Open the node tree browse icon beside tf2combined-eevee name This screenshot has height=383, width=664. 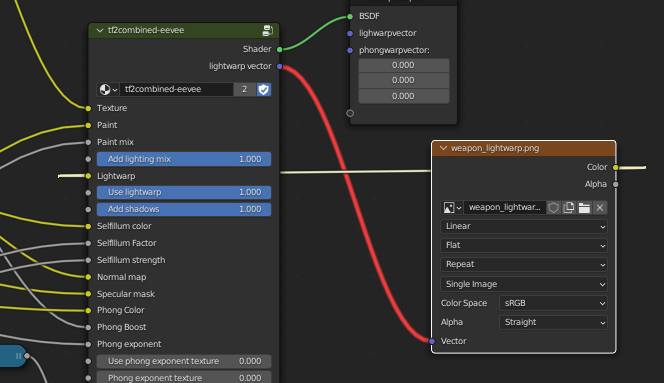(108, 89)
